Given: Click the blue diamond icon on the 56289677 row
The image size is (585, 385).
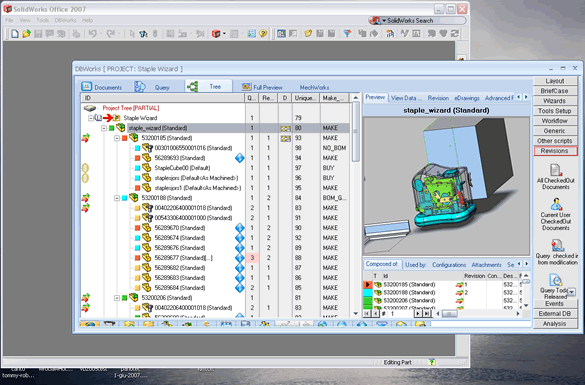Looking at the screenshot, I should (x=240, y=258).
